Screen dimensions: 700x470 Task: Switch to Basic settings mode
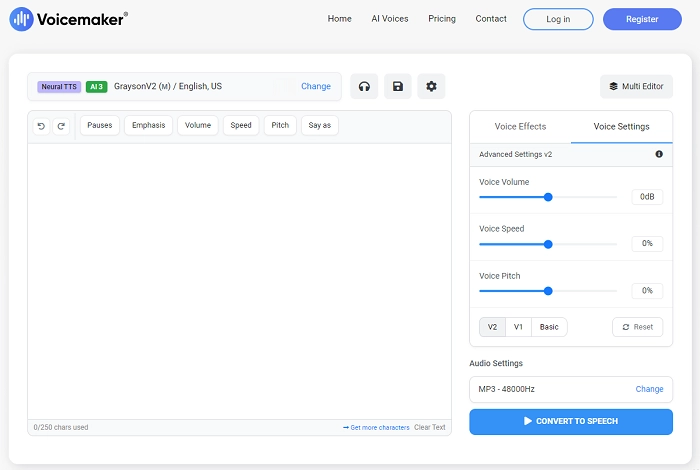pyautogui.click(x=549, y=327)
